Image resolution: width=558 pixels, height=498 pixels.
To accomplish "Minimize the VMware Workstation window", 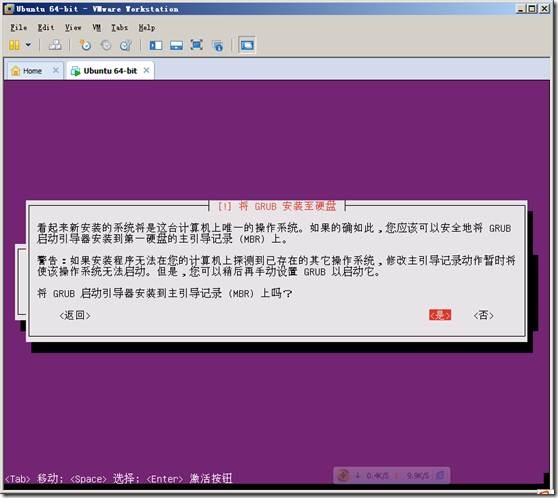I will pos(521,9).
